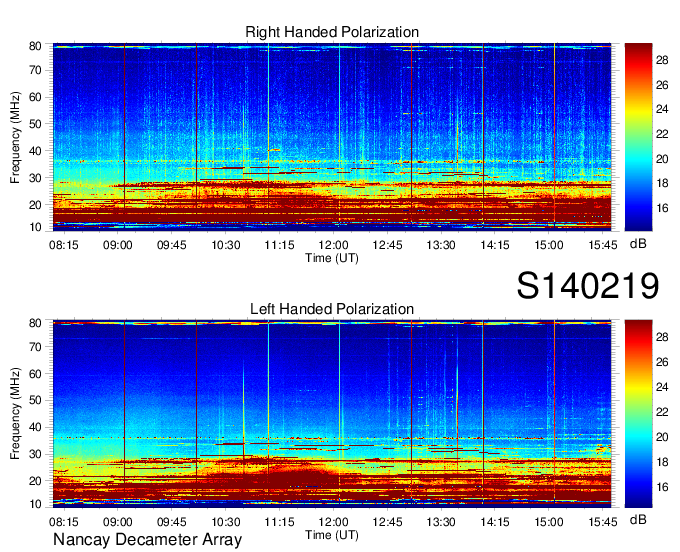Click the 'Left Handed Polarization' title
Image resolution: width=680 pixels, height=552 pixels.
pyautogui.click(x=332, y=309)
